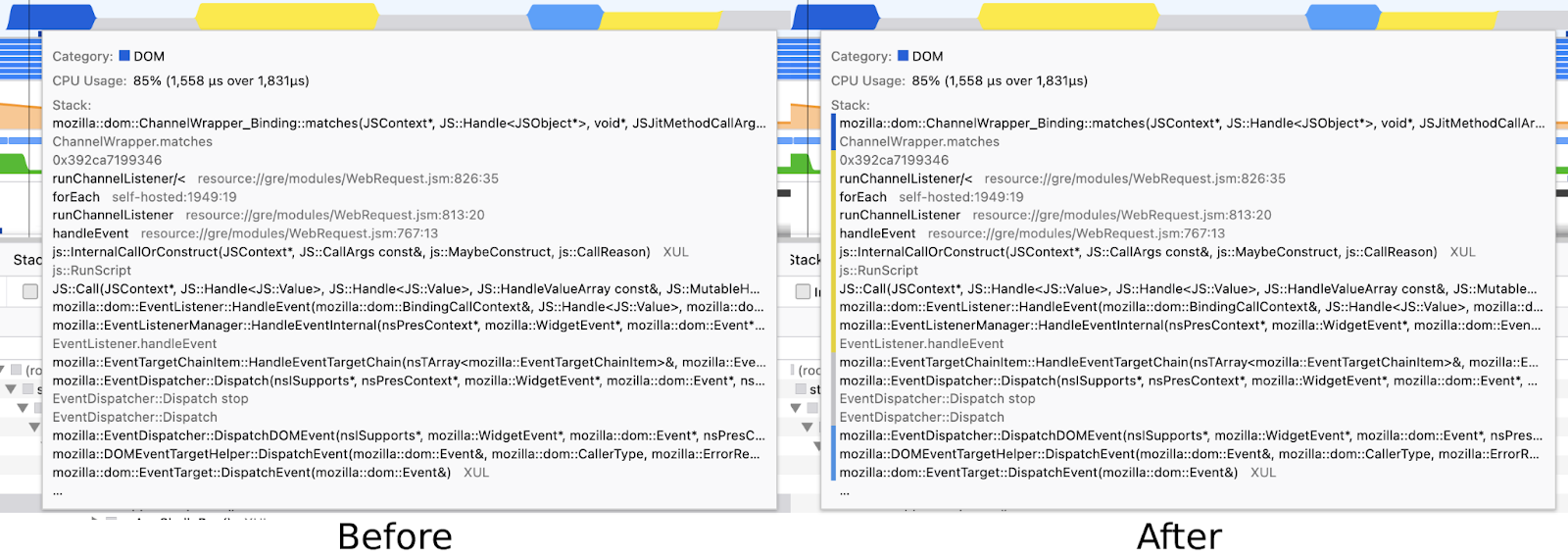Collapse the topmost tree triangle in After panel
Image resolution: width=1568 pixels, height=559 pixels.
(x=795, y=408)
